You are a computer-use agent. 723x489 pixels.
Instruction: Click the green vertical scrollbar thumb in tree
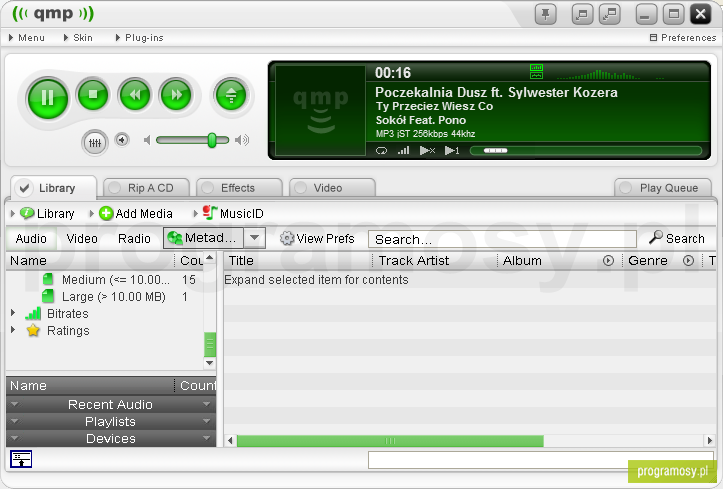[210, 344]
